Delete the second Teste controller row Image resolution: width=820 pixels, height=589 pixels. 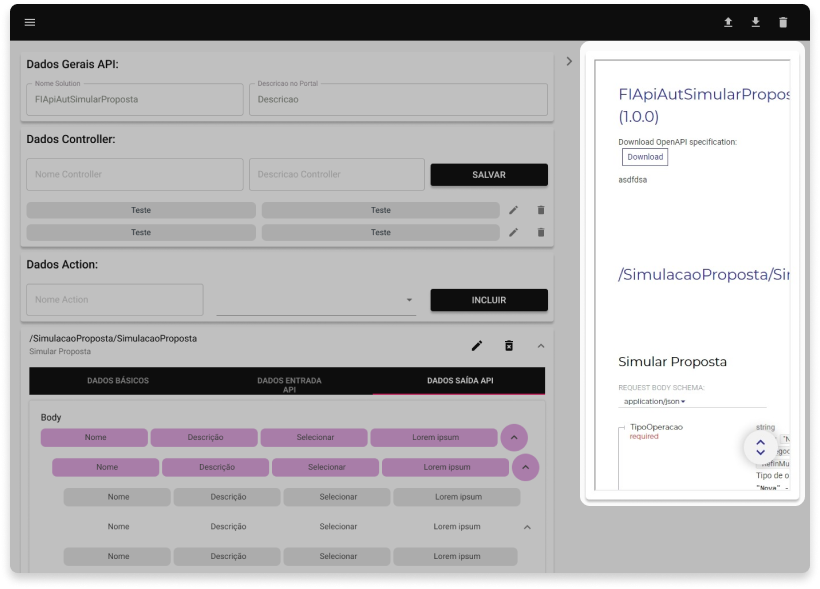click(x=541, y=232)
